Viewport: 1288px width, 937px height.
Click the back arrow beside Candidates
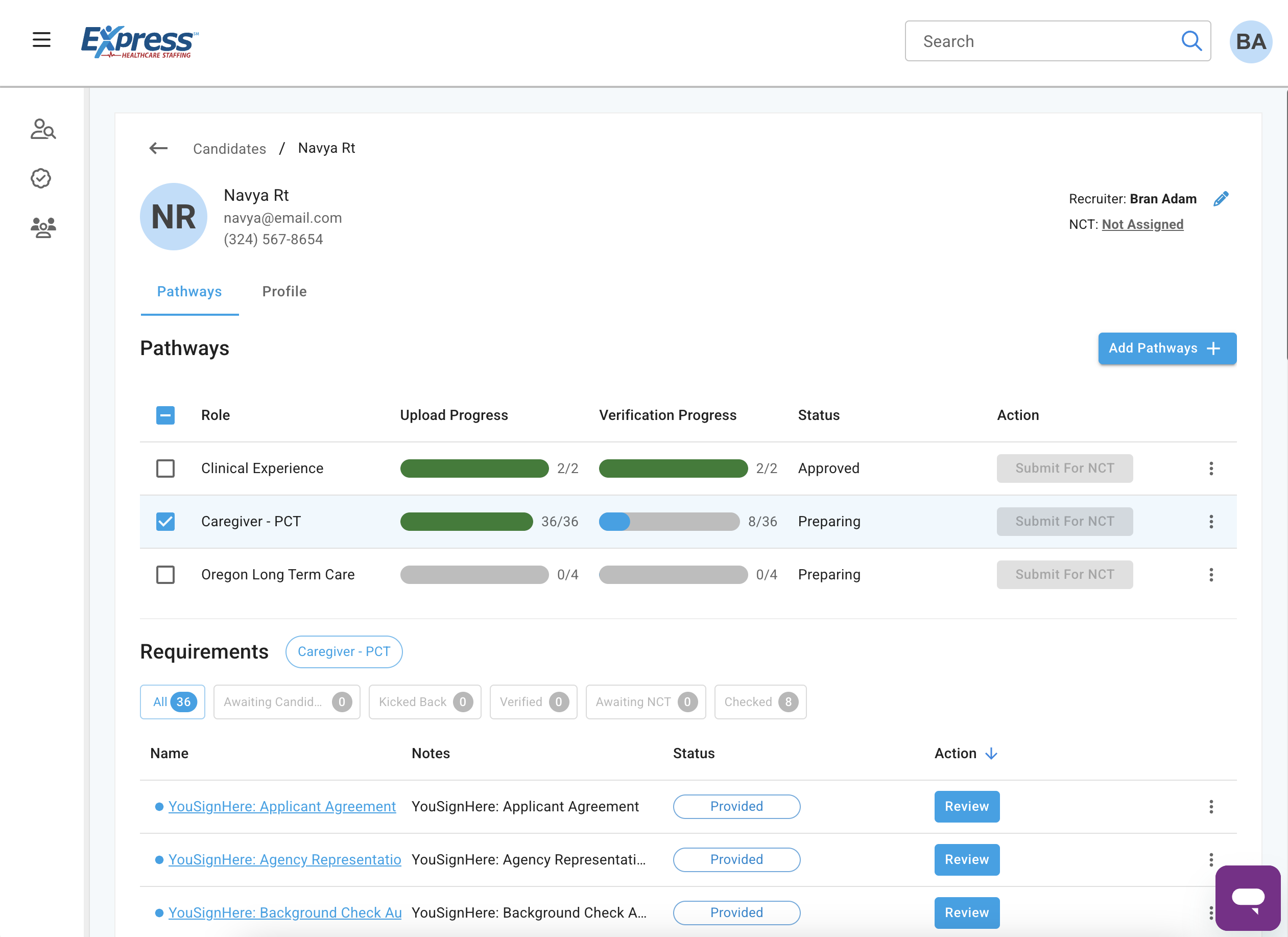pos(158,148)
